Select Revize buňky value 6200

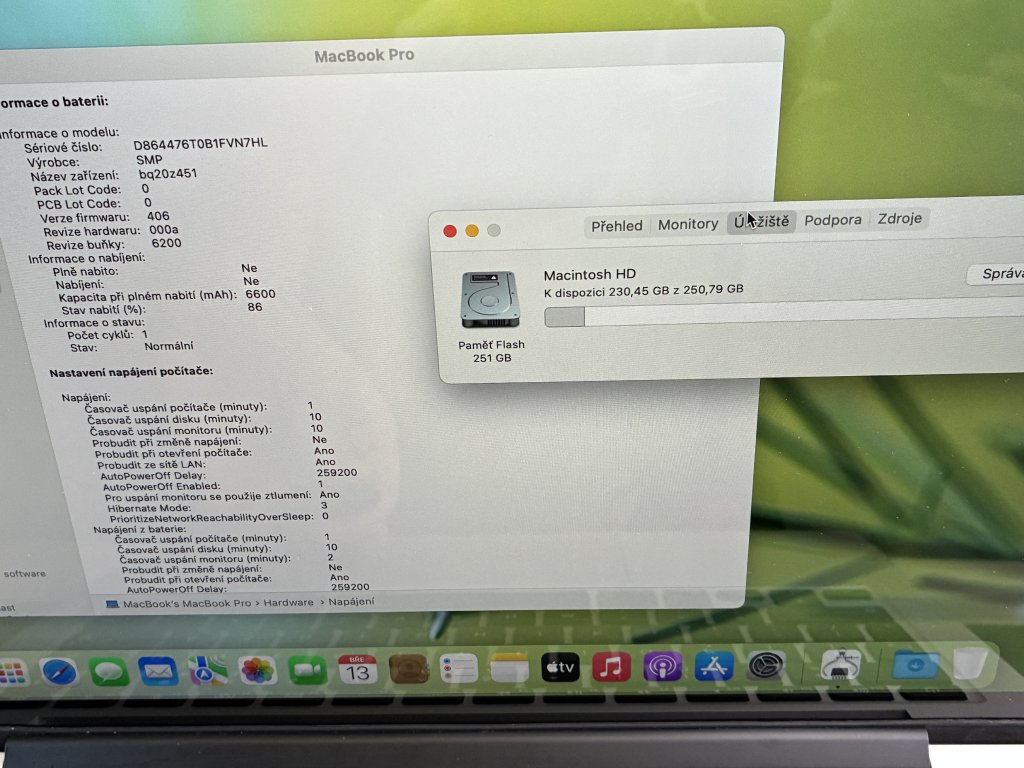coord(166,243)
